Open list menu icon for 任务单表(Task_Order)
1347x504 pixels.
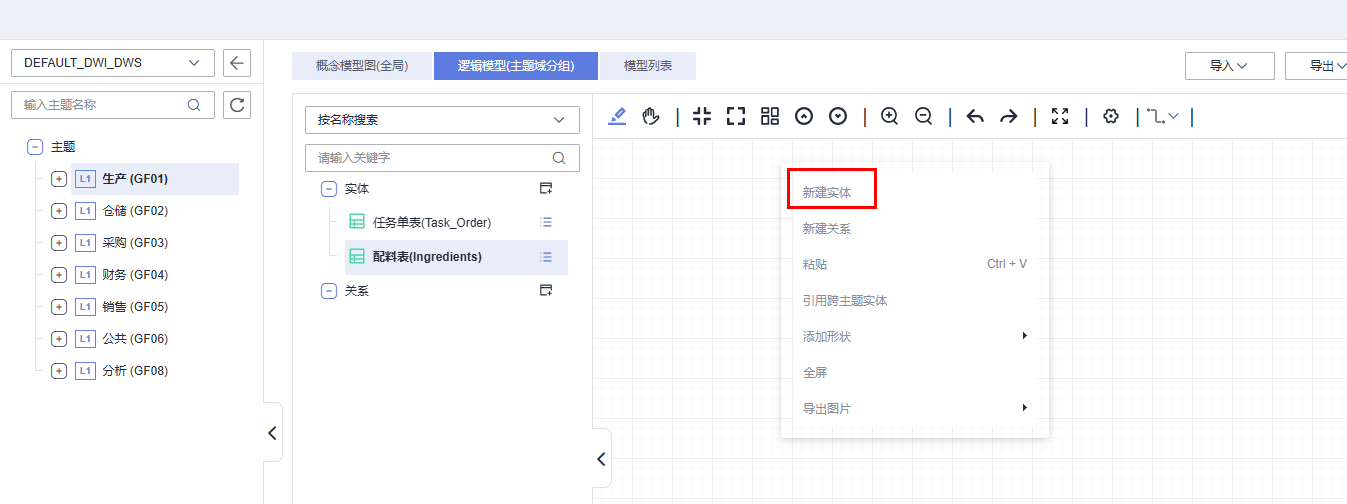click(x=546, y=222)
